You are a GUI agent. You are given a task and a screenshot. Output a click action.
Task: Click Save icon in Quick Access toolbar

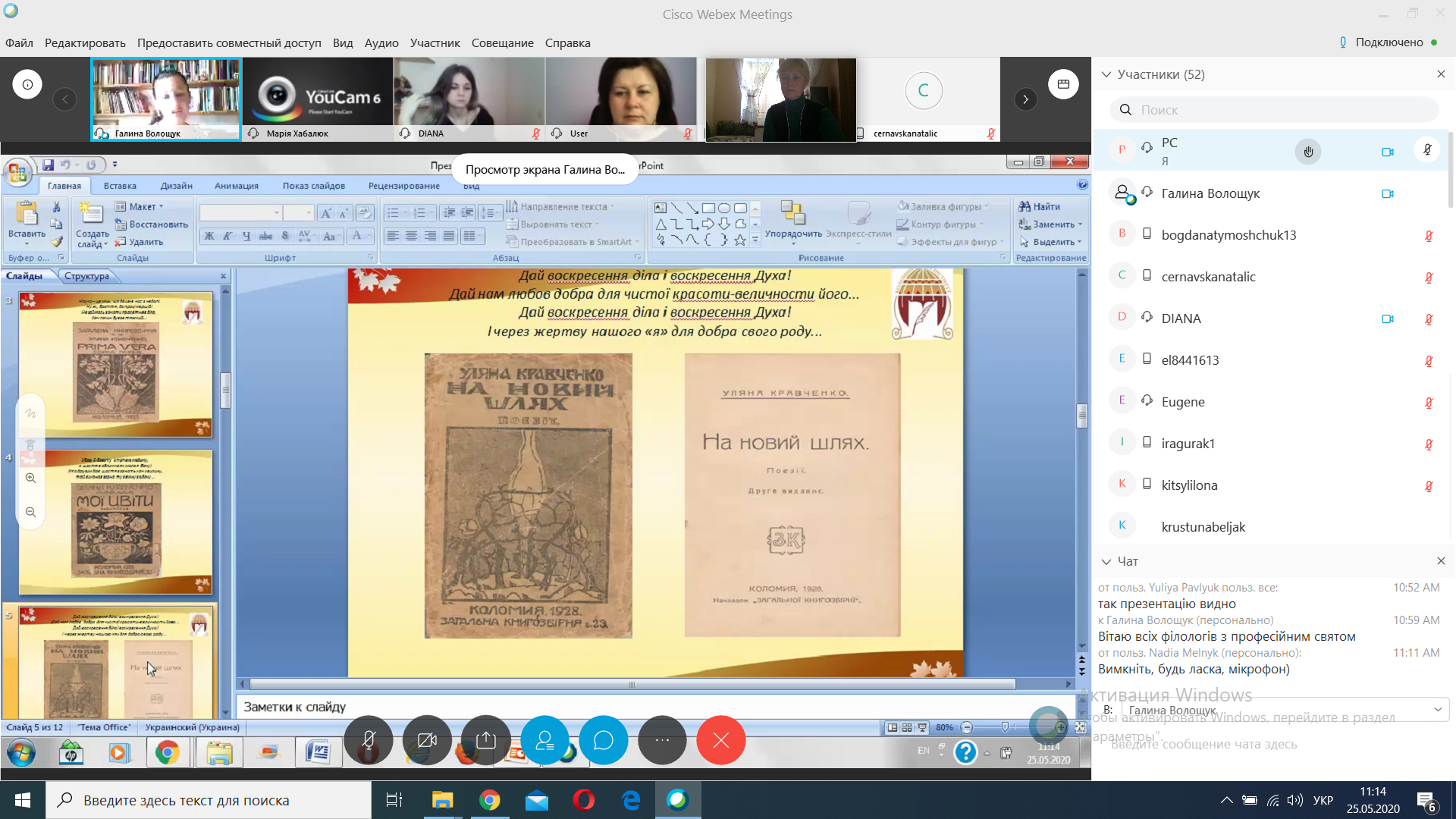pyautogui.click(x=48, y=165)
